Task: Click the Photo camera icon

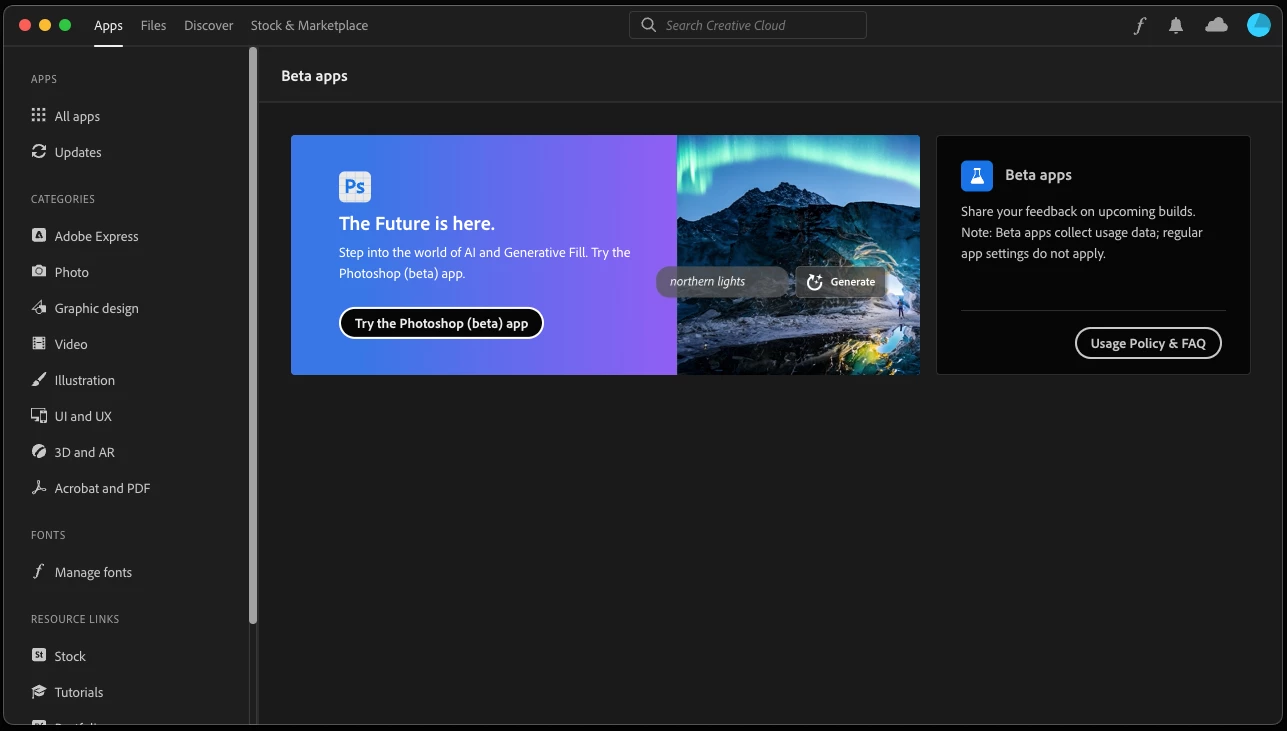Action: pyautogui.click(x=39, y=272)
